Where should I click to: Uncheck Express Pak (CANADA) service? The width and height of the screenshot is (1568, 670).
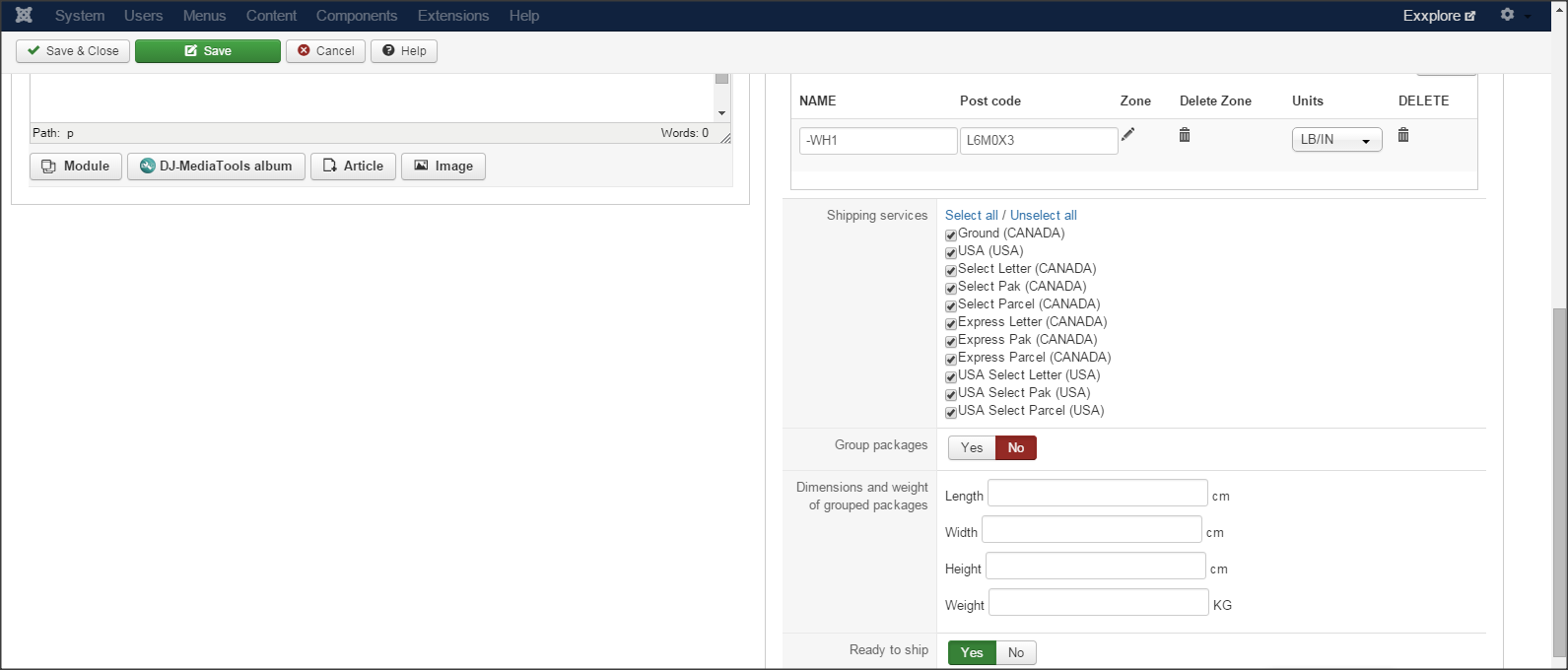click(951, 341)
